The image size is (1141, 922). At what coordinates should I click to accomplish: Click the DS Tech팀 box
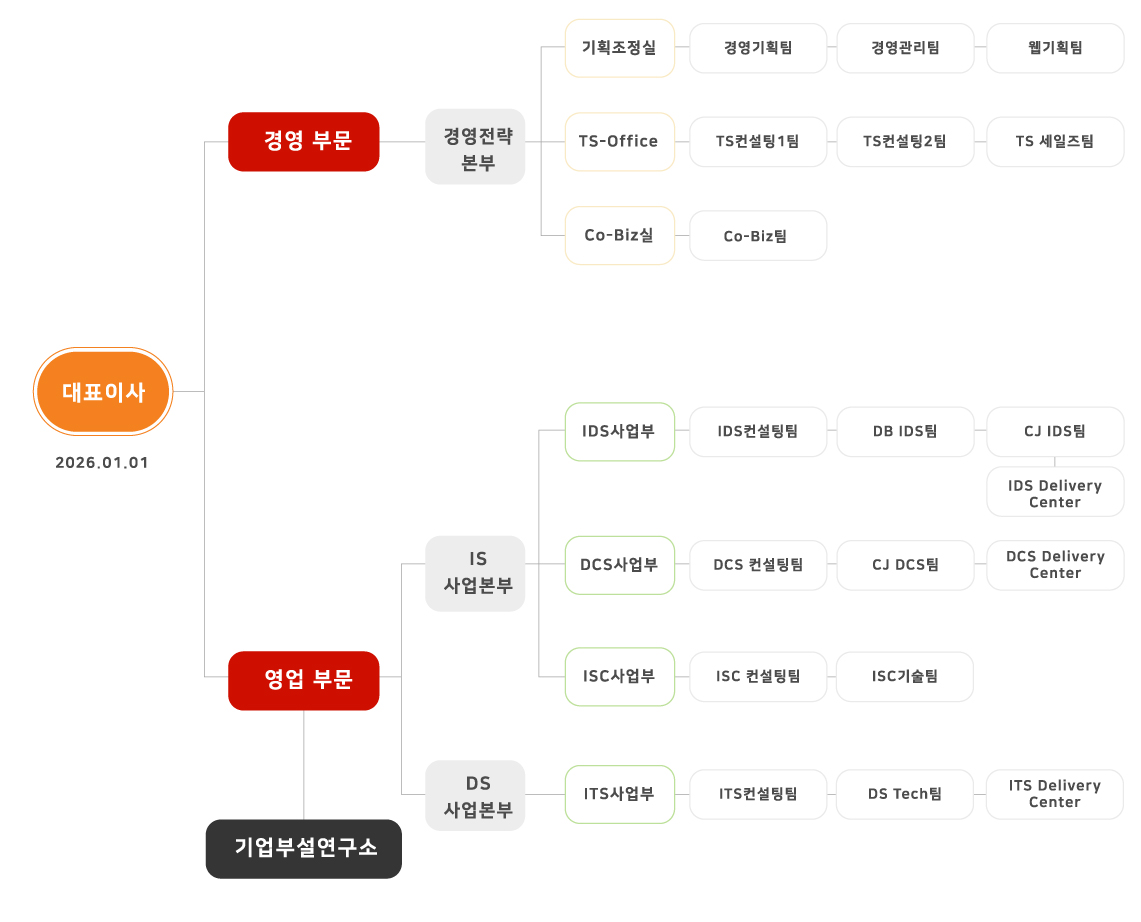tap(905, 795)
